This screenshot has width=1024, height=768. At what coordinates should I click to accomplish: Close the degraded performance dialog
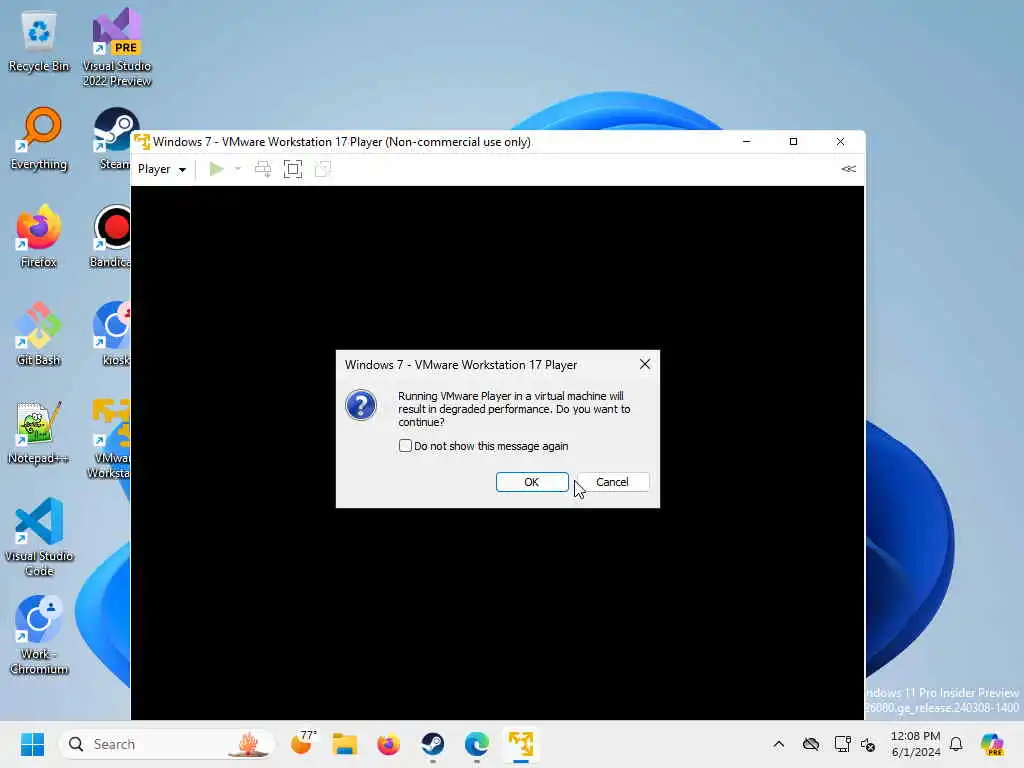click(x=645, y=364)
